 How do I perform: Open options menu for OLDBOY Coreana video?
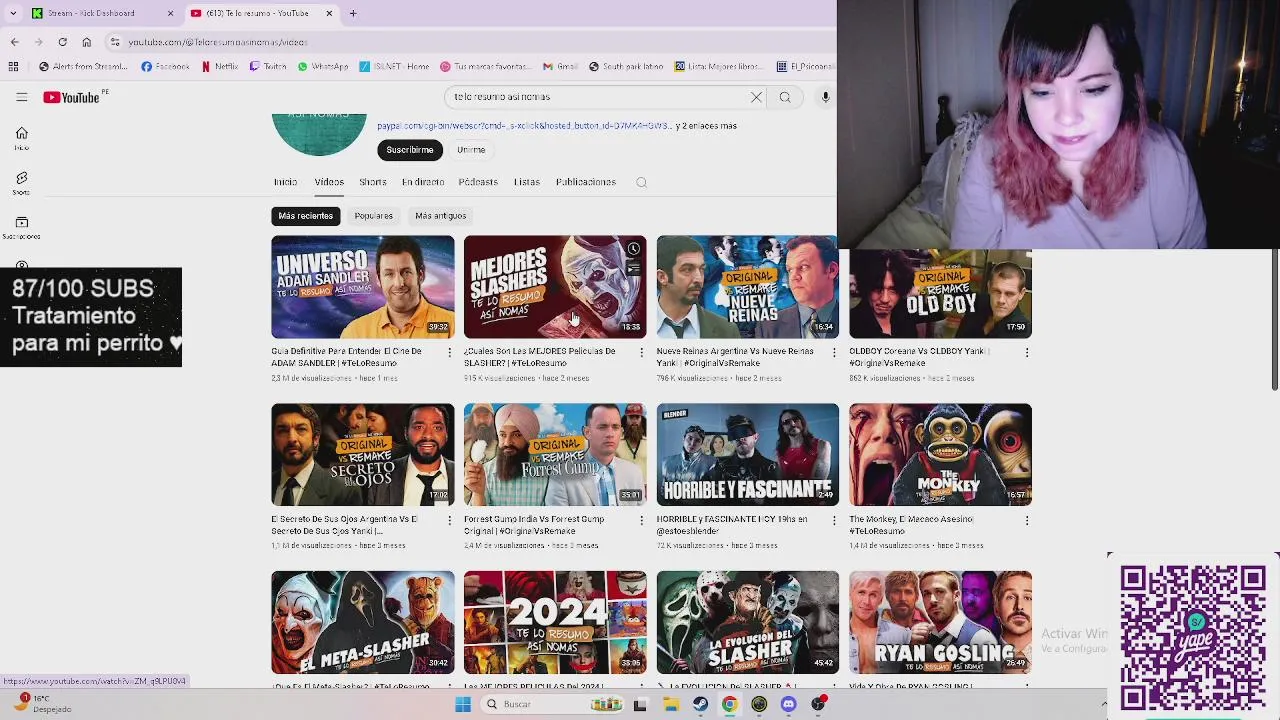(x=1027, y=352)
